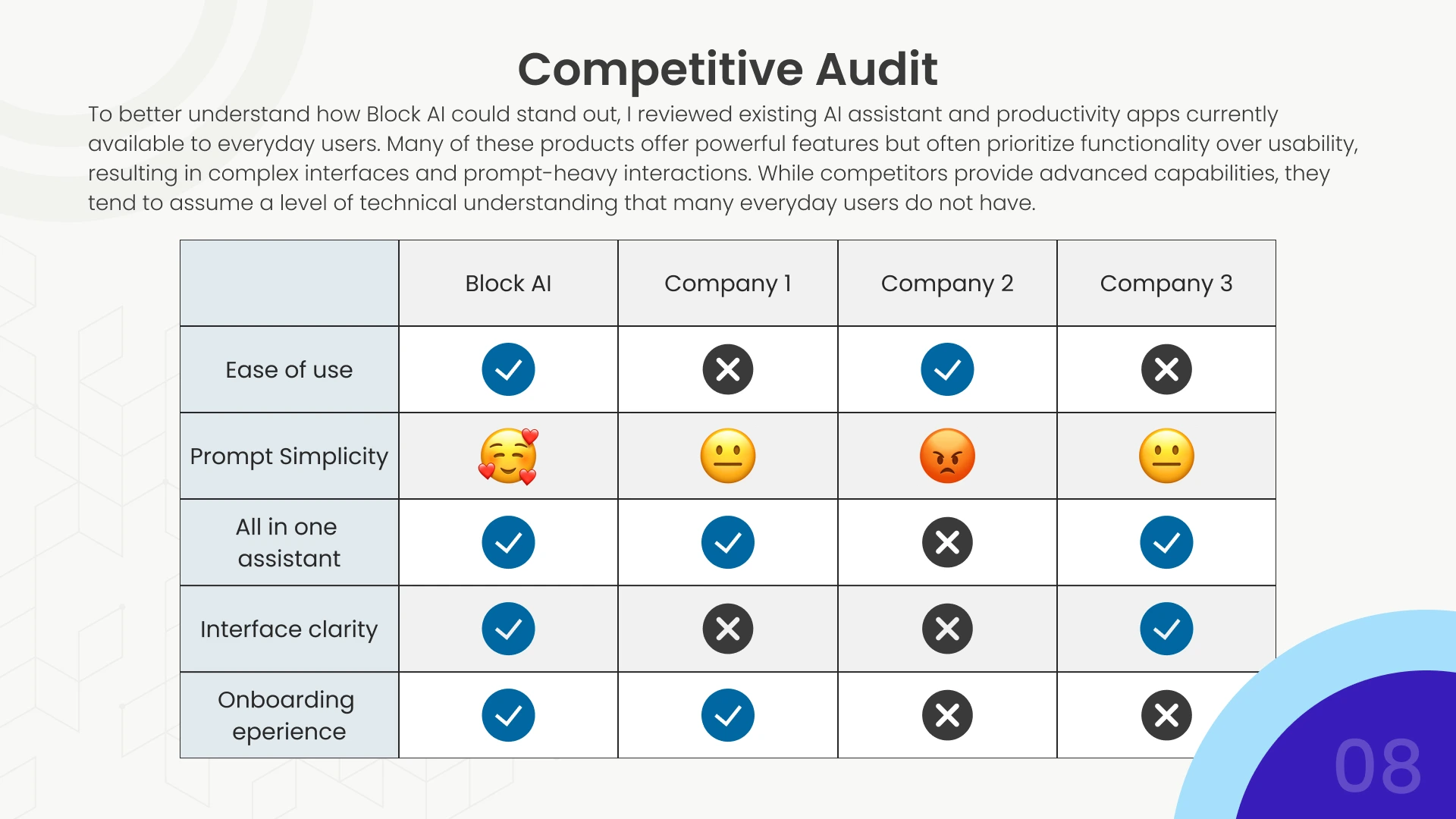Image resolution: width=1456 pixels, height=819 pixels.
Task: Click Company 2's All in one assistant X icon
Action: click(x=947, y=542)
